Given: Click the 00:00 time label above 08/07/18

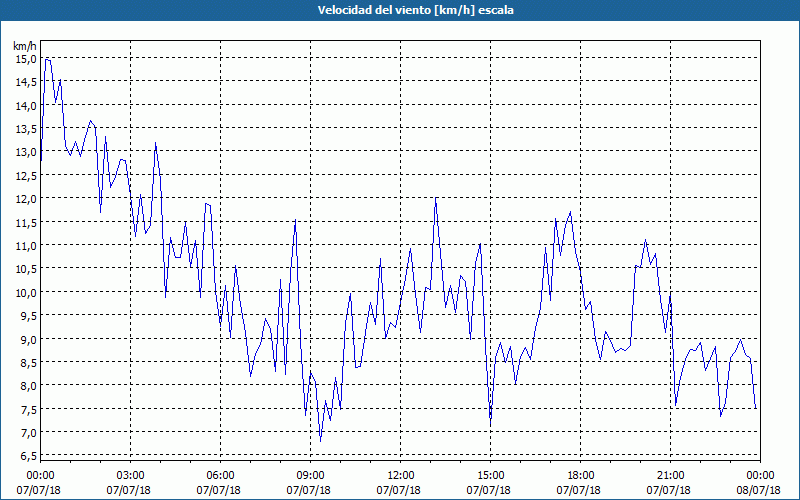Looking at the screenshot, I should [x=760, y=476].
